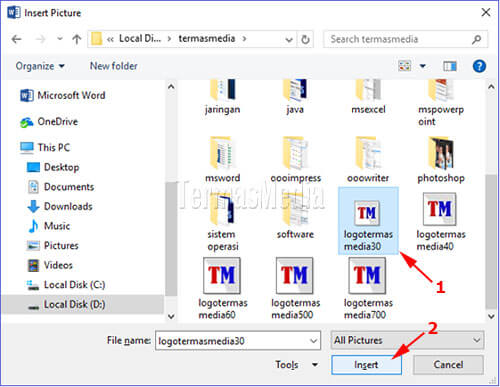
Task: Expand the File name dropdown arrow
Action: (313, 341)
